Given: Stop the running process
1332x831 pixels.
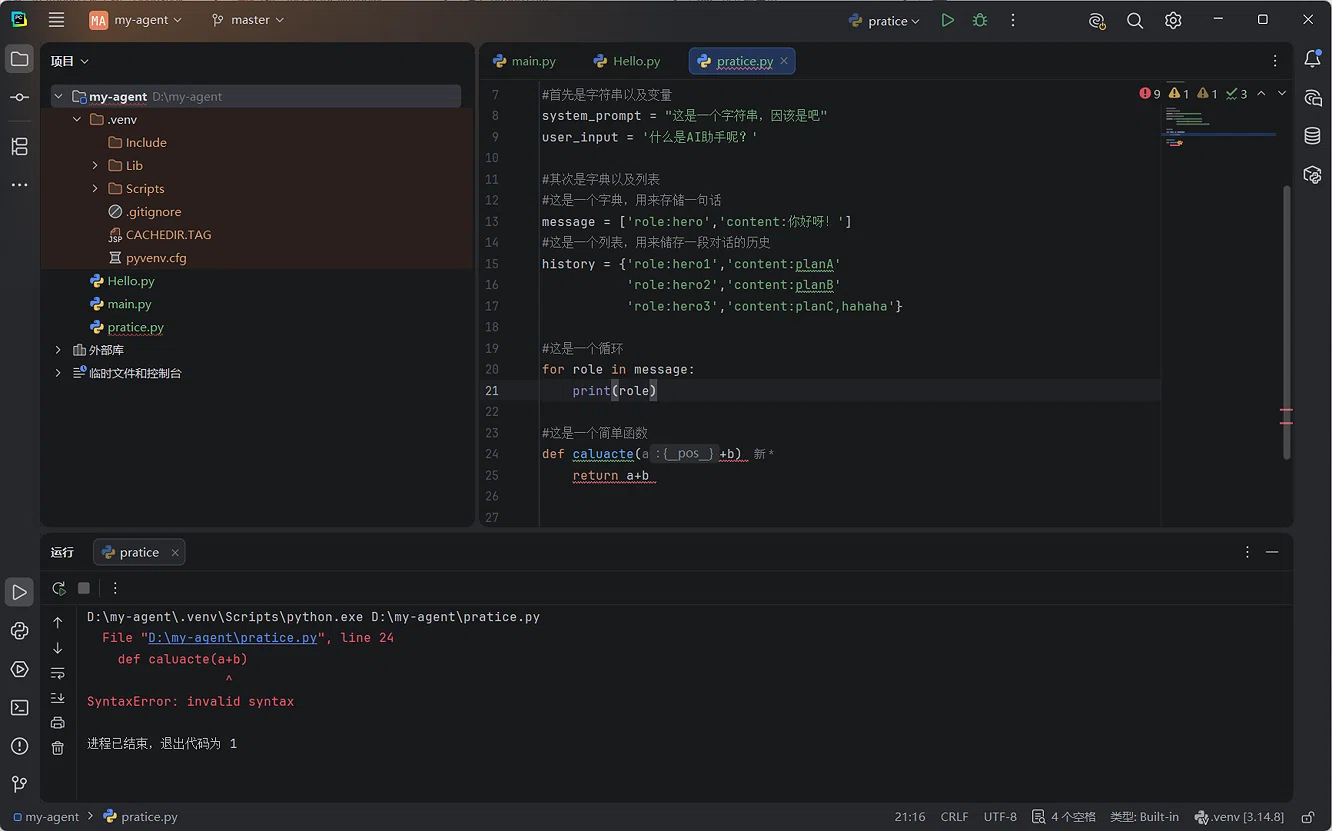Looking at the screenshot, I should pos(84,588).
